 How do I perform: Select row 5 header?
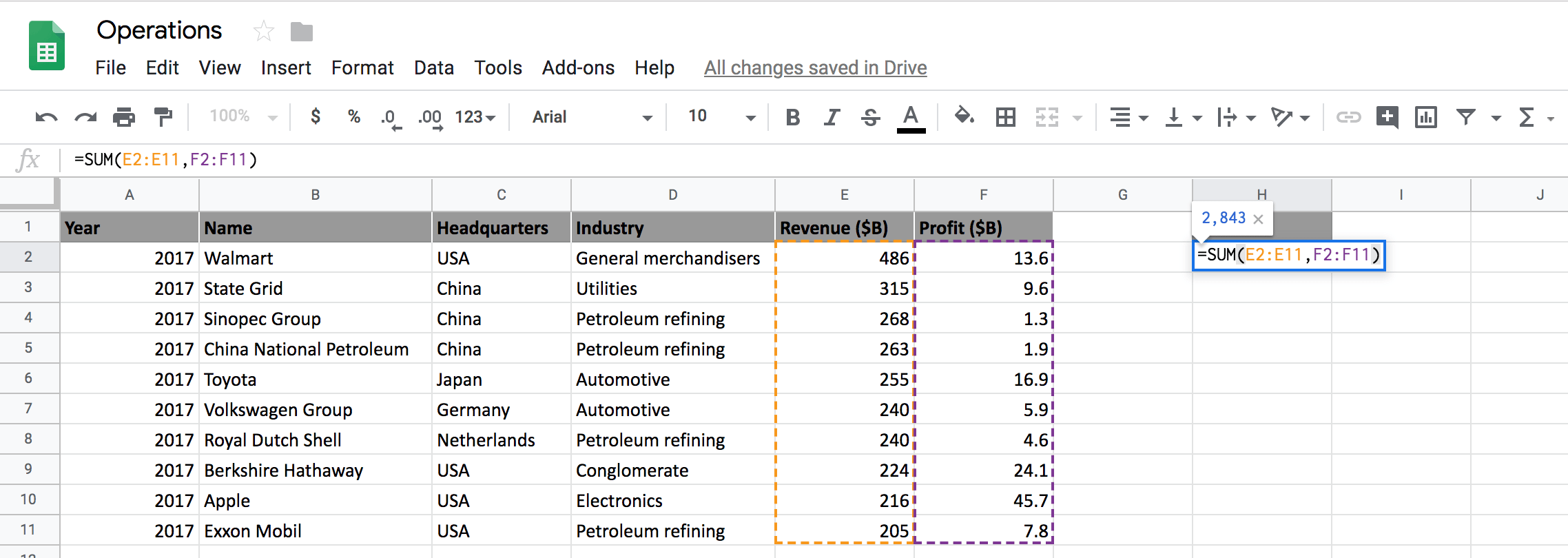point(28,348)
